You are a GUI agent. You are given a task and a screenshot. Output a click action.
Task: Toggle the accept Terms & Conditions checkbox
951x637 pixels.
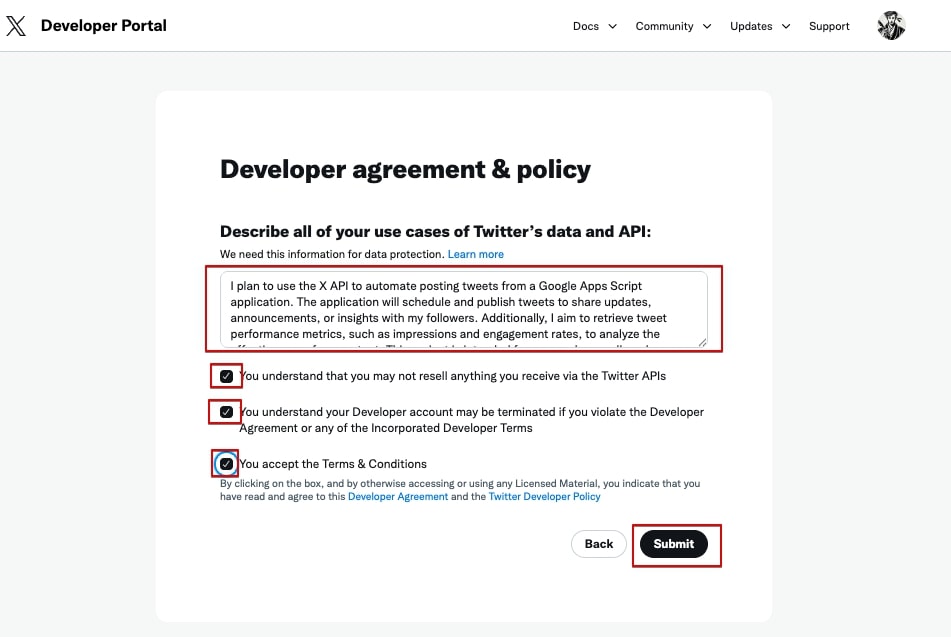(226, 464)
